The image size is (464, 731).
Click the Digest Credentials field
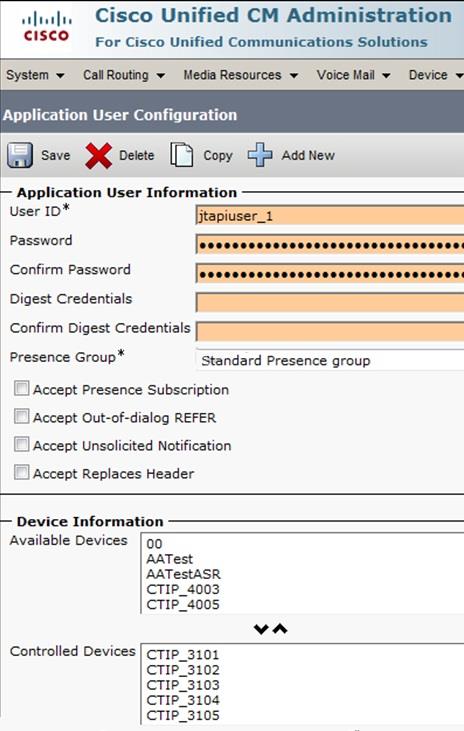(x=330, y=302)
